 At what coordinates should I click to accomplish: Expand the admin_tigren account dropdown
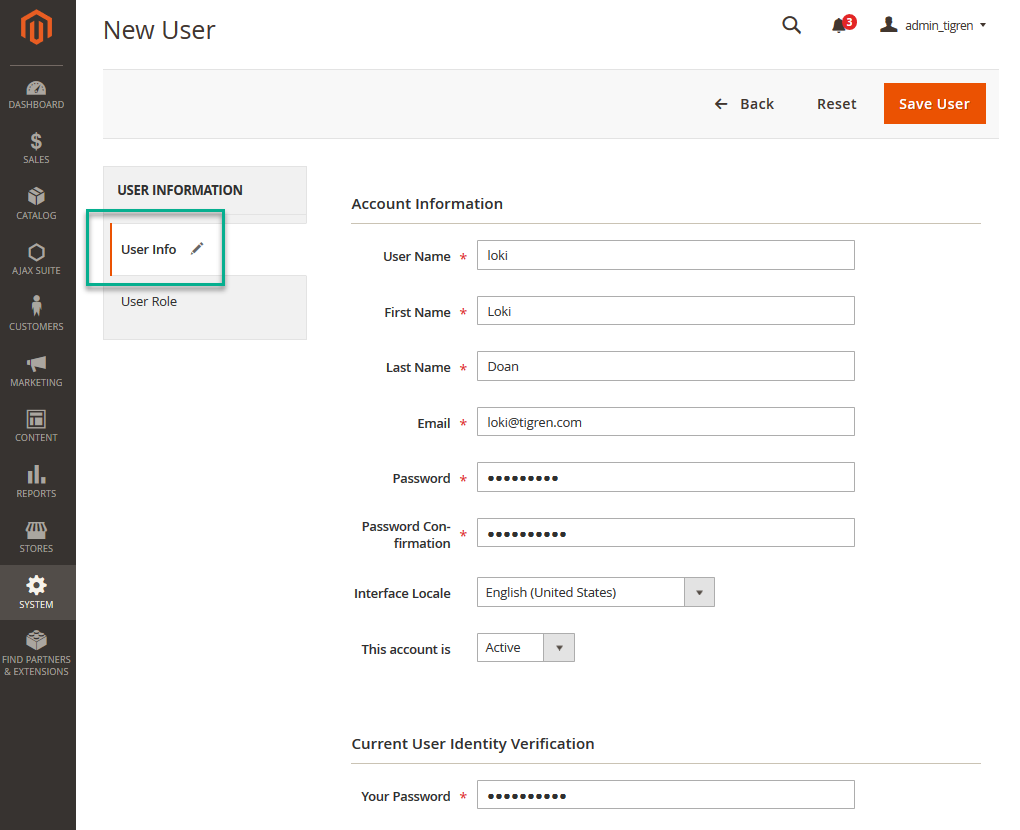coord(933,26)
